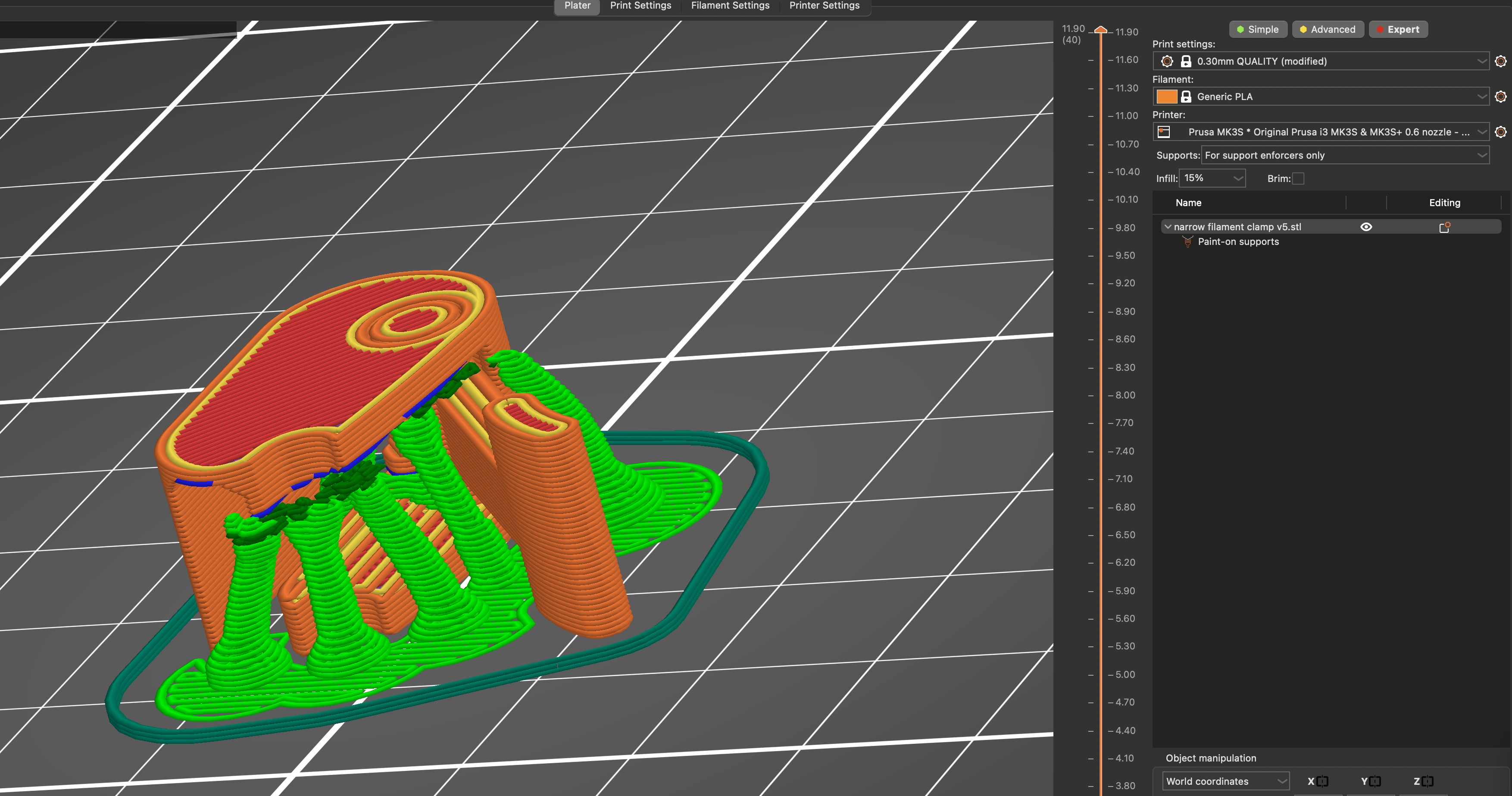Viewport: 1512px width, 796px height.
Task: Open printer preset editor cog icon
Action: pyautogui.click(x=1500, y=132)
